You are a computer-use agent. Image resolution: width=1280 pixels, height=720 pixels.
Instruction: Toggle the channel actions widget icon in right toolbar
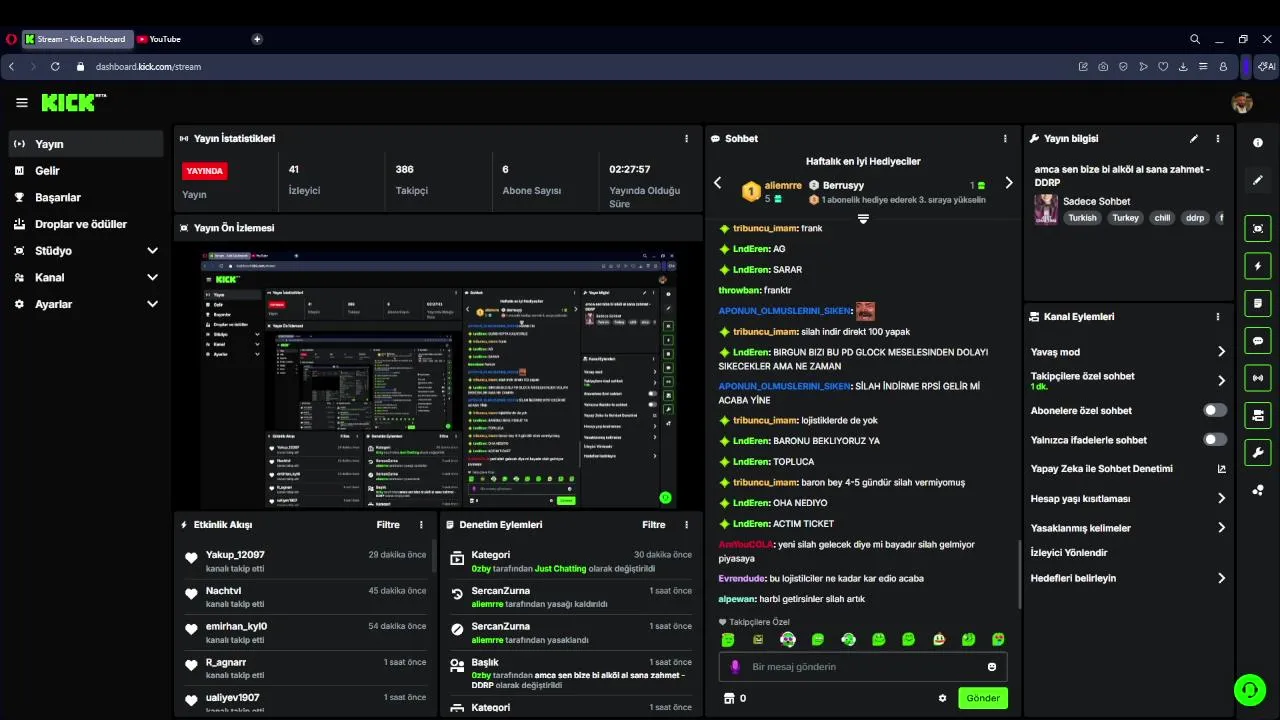pos(1258,415)
